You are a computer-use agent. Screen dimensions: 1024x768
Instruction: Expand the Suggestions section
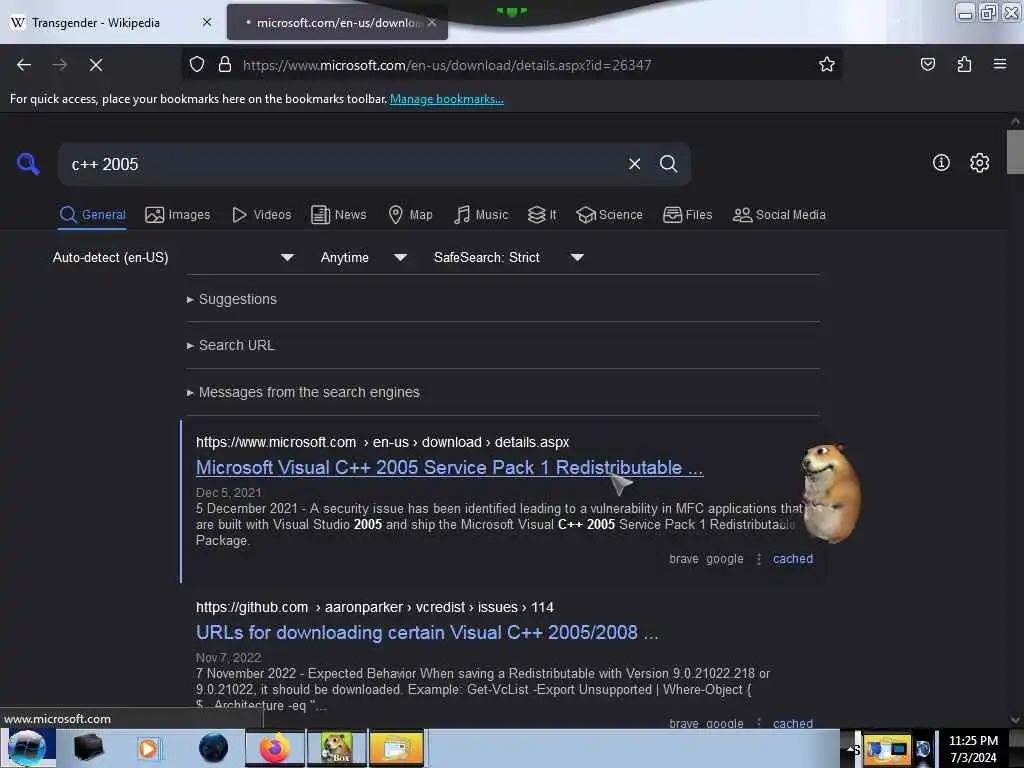tap(231, 299)
